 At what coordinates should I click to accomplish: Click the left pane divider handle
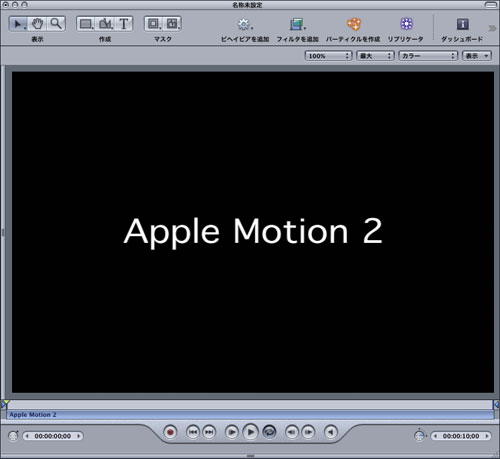3,232
